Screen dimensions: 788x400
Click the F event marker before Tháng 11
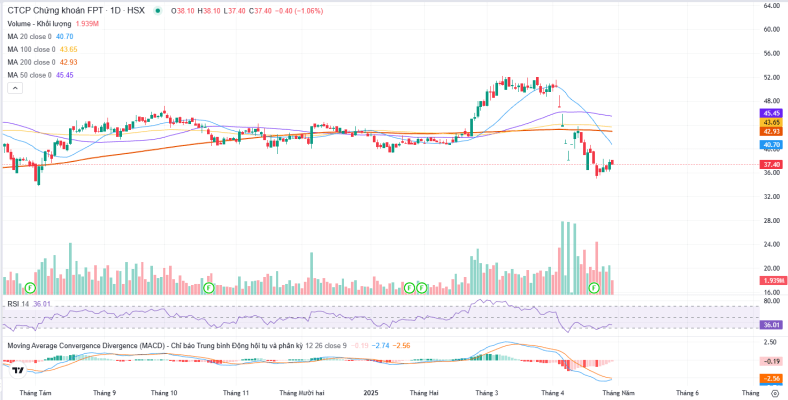(x=209, y=288)
